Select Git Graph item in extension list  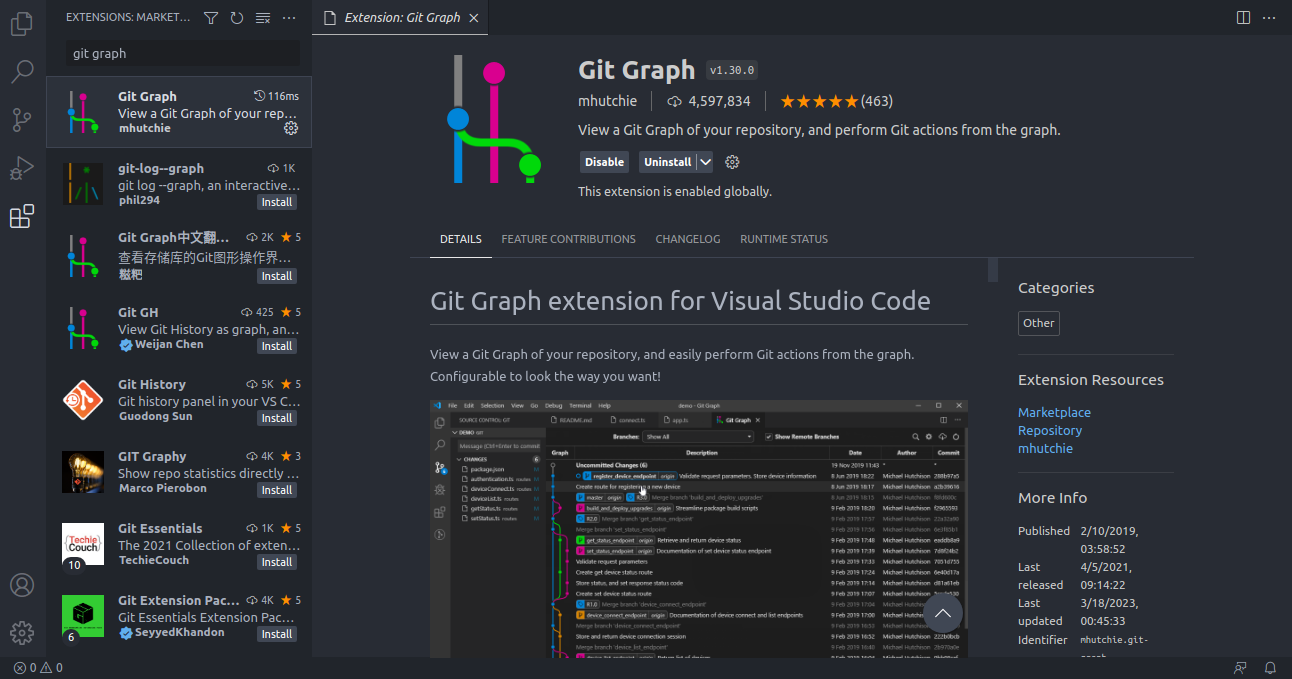coord(179,112)
